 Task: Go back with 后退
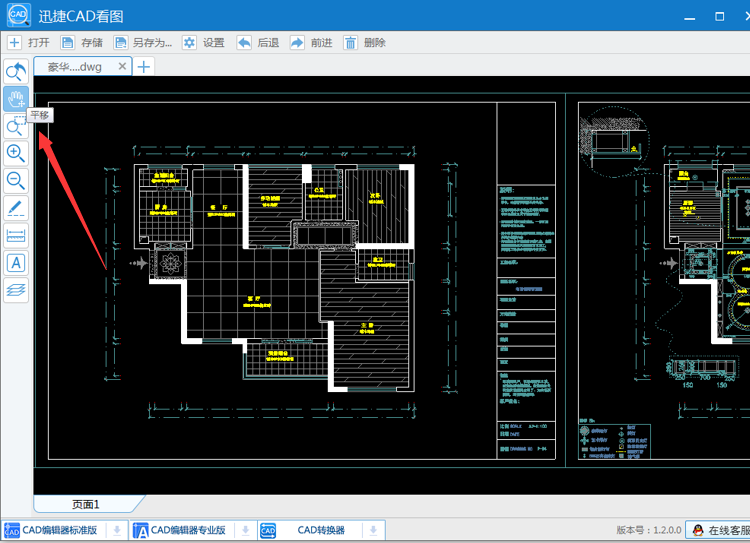coord(258,43)
